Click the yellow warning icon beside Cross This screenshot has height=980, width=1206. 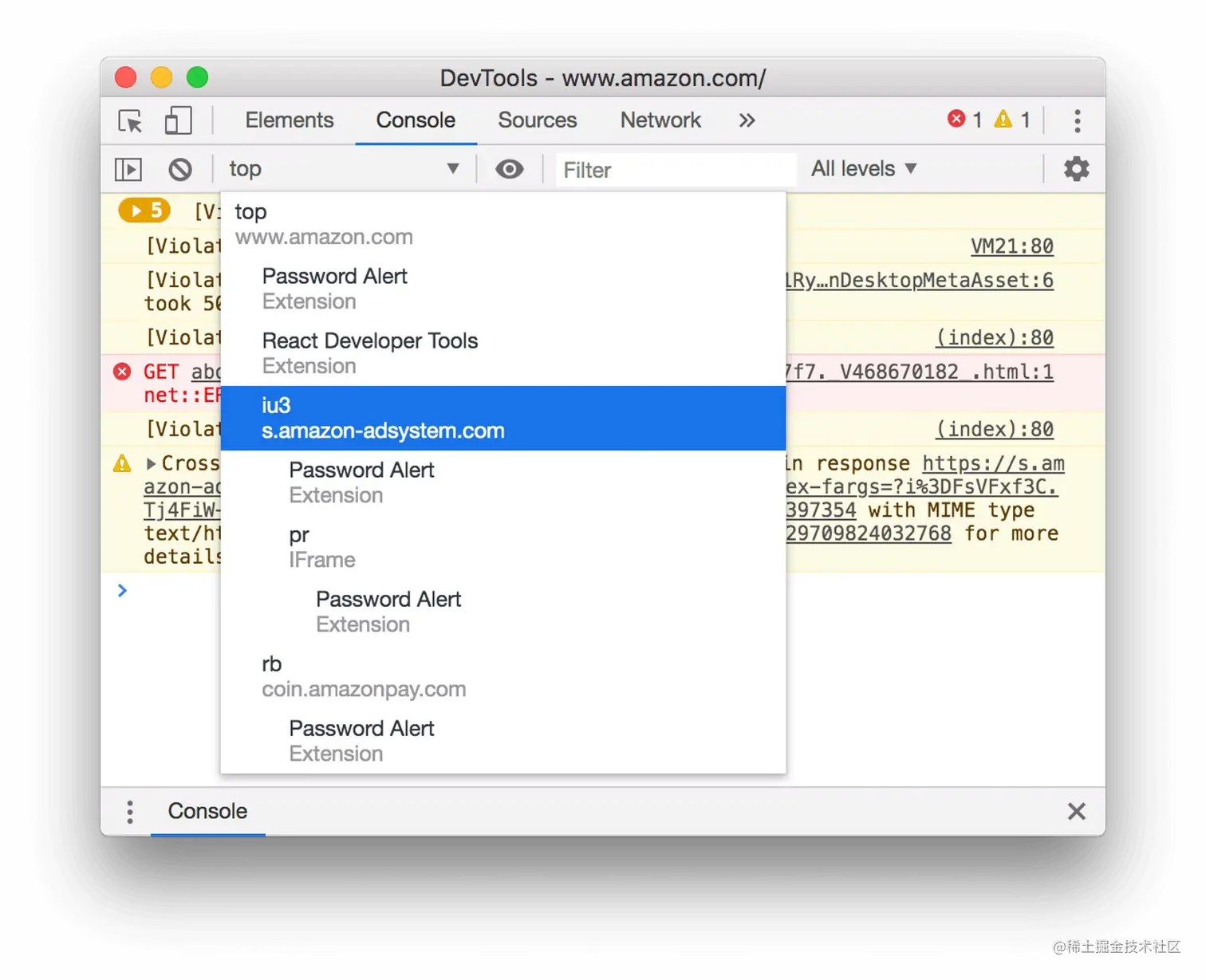point(122,463)
